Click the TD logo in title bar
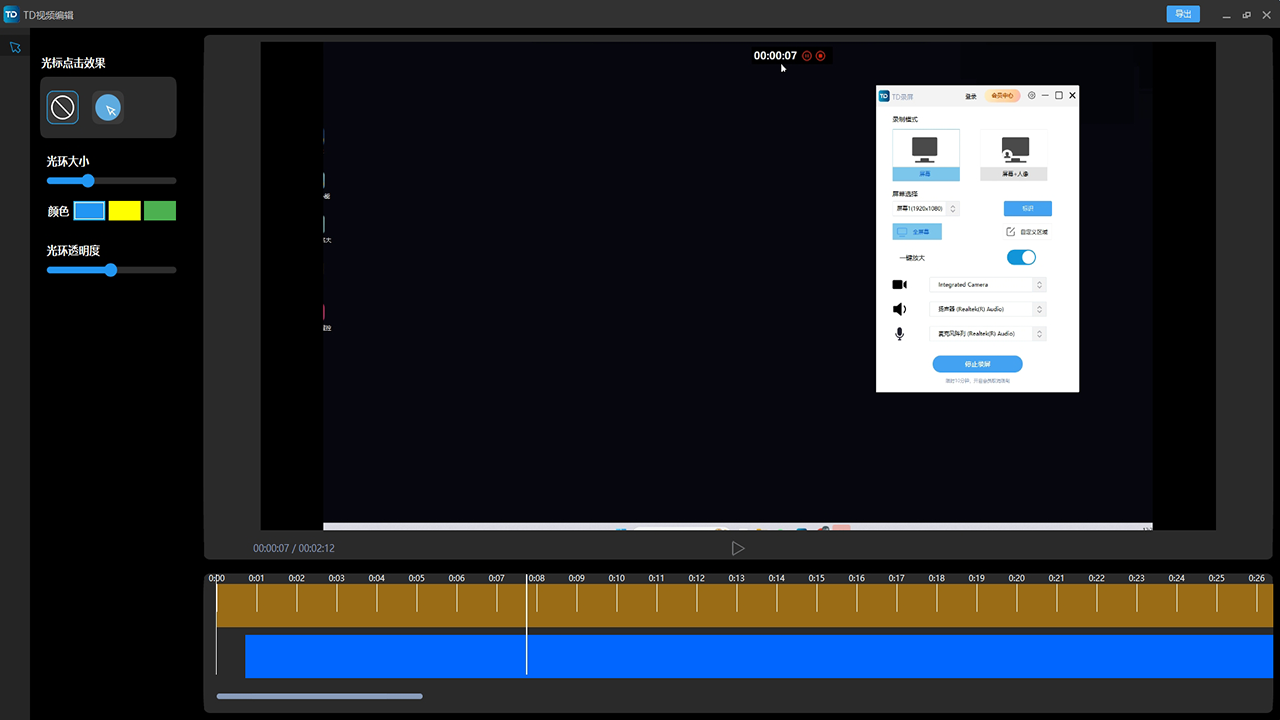Viewport: 1280px width, 720px height. [x=11, y=15]
